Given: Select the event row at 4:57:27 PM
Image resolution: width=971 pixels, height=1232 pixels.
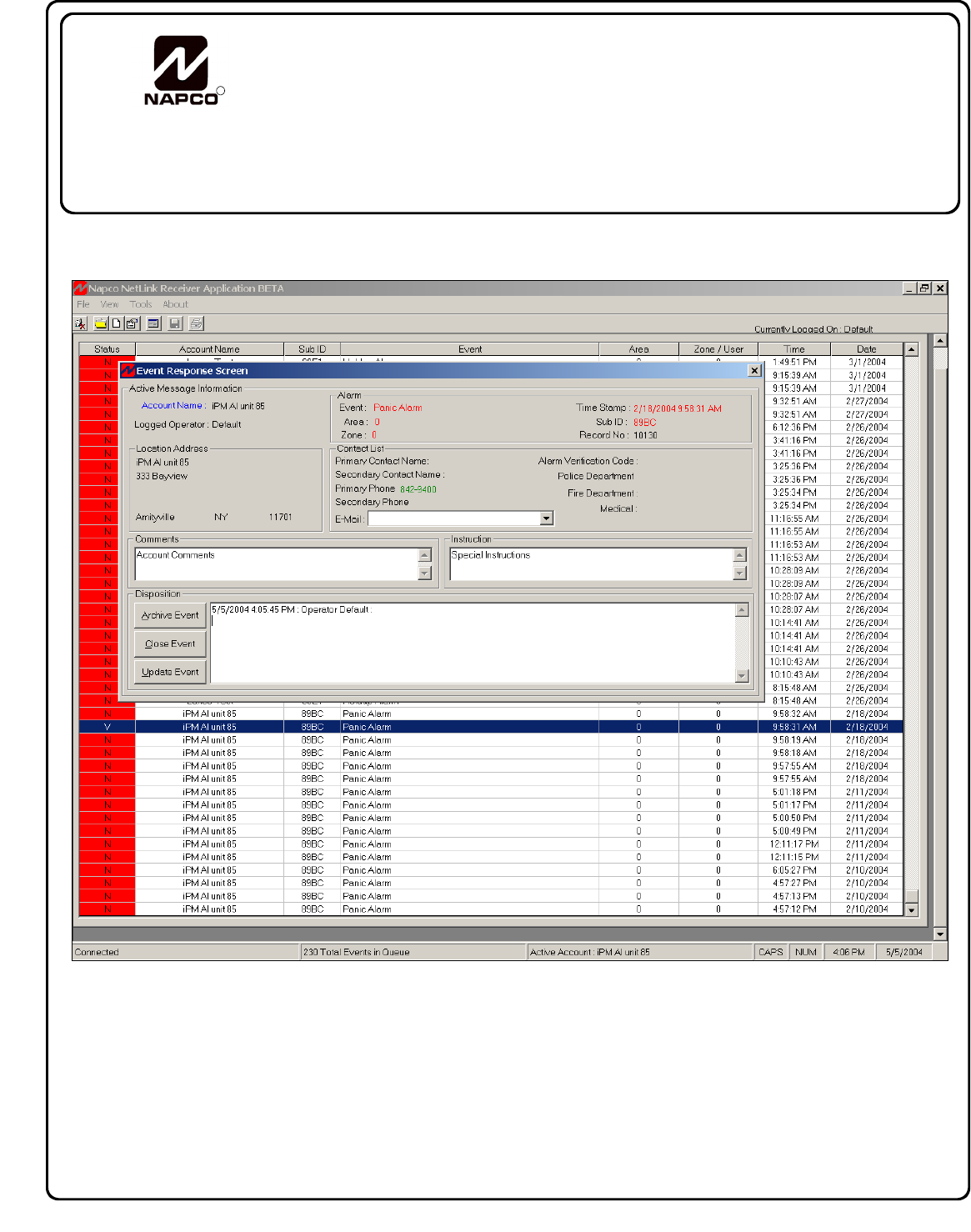Looking at the screenshot, I should pyautogui.click(x=491, y=883).
